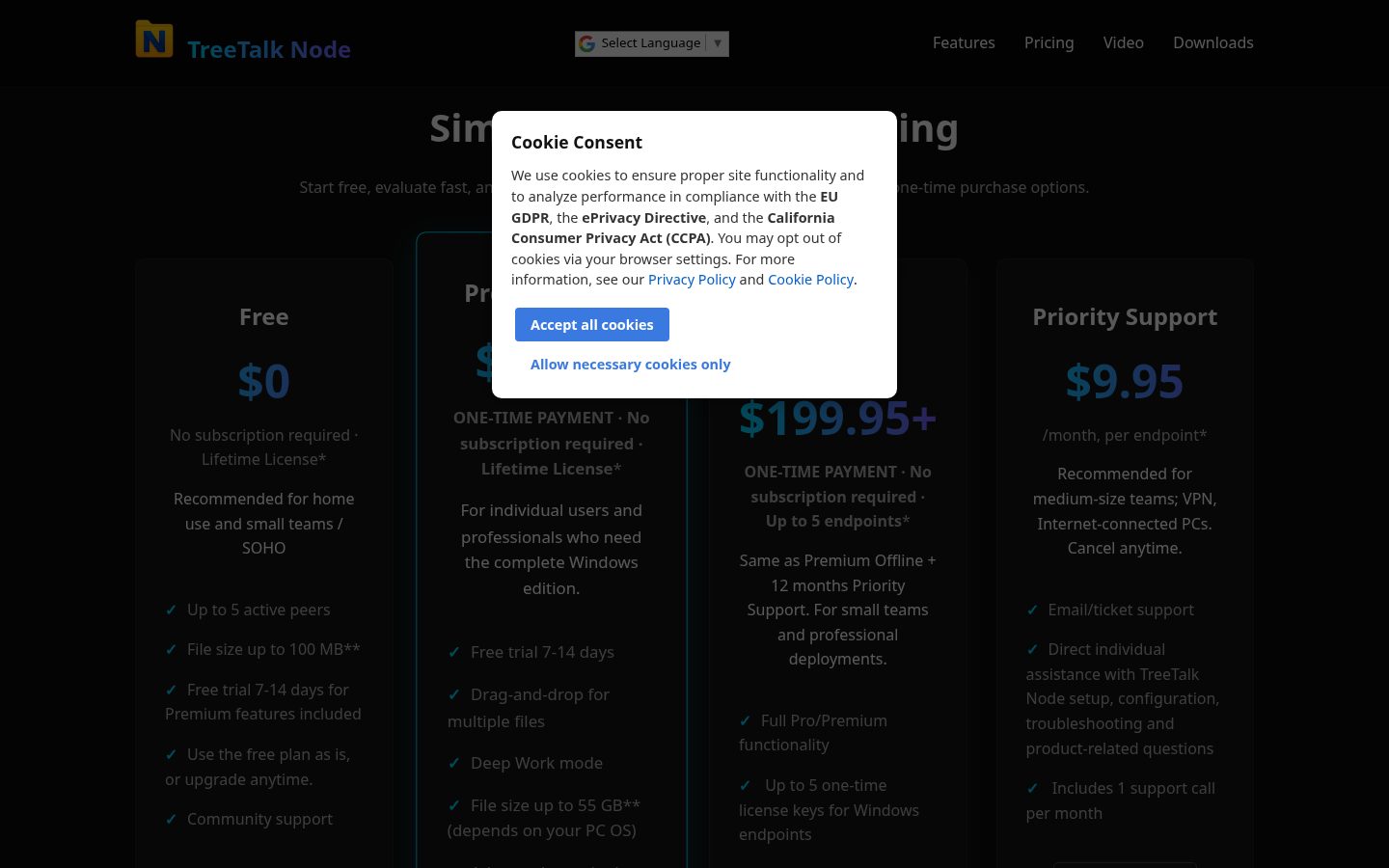This screenshot has height=868, width=1389.
Task: Click '/month, per endpoint*' text
Action: (1125, 435)
